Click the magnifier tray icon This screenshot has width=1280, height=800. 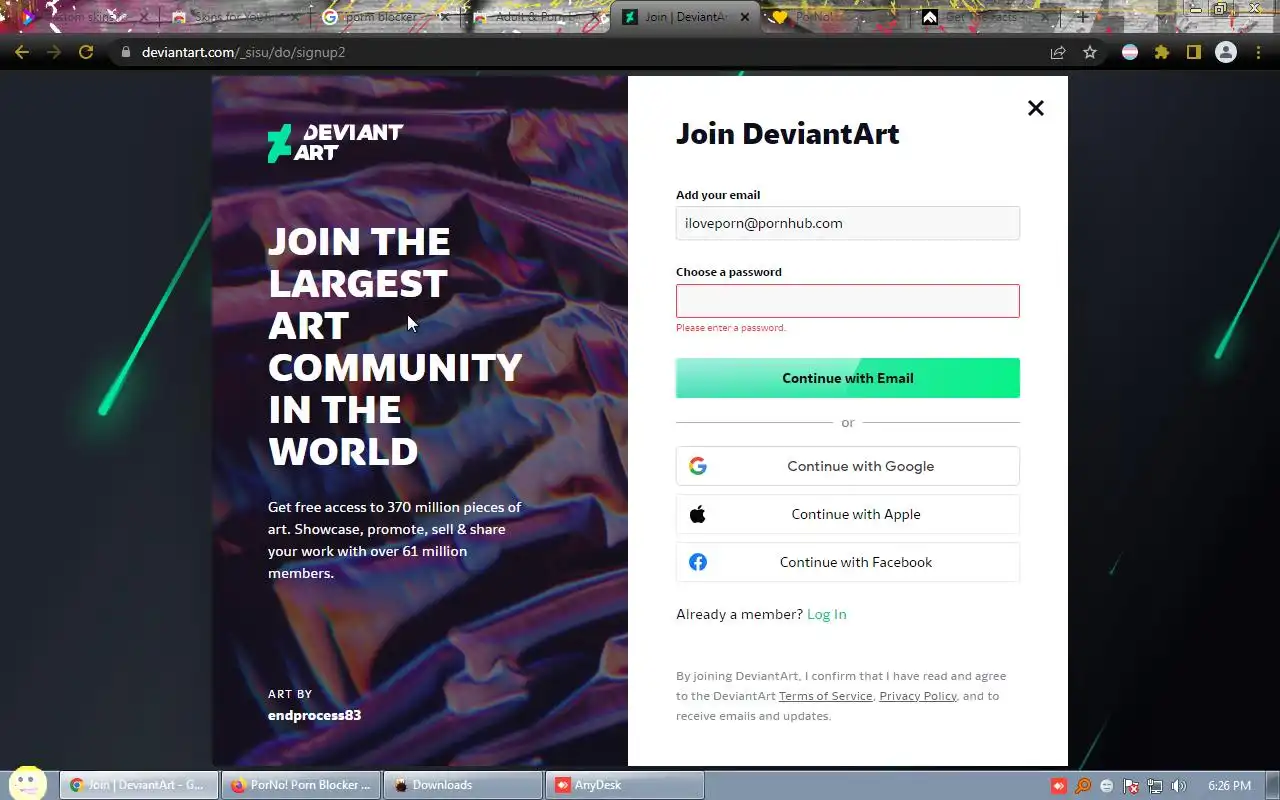point(1083,786)
